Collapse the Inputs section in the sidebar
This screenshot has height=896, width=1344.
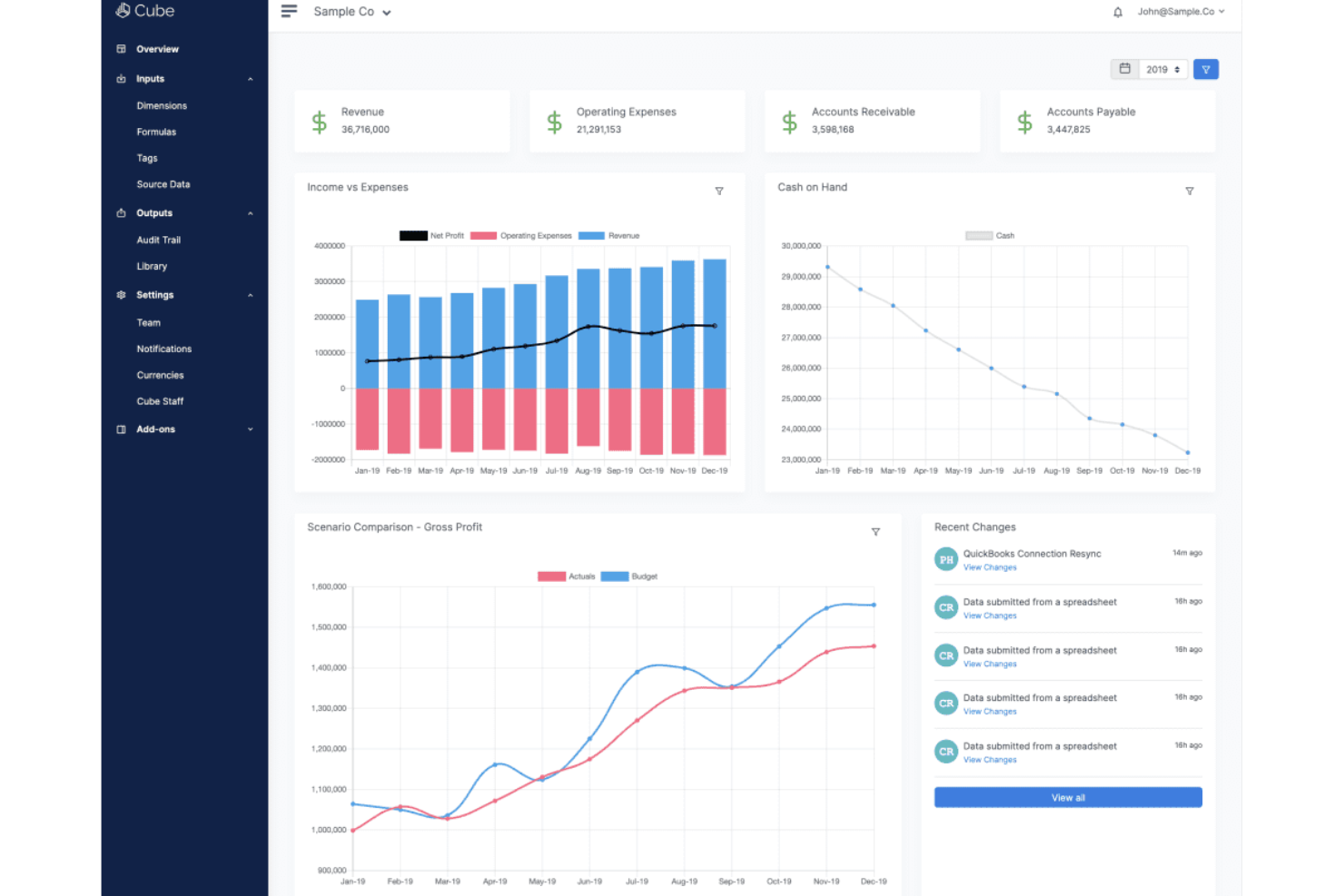pos(251,79)
